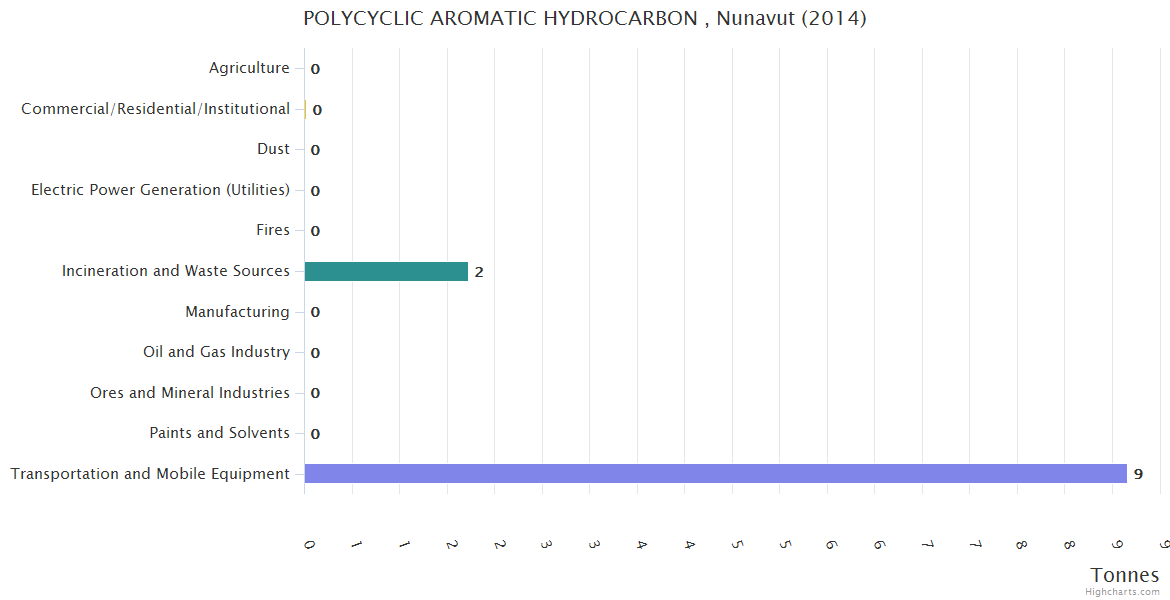Click Electric Power Generation (Utilities) label
The width and height of the screenshot is (1170, 600).
coord(160,190)
